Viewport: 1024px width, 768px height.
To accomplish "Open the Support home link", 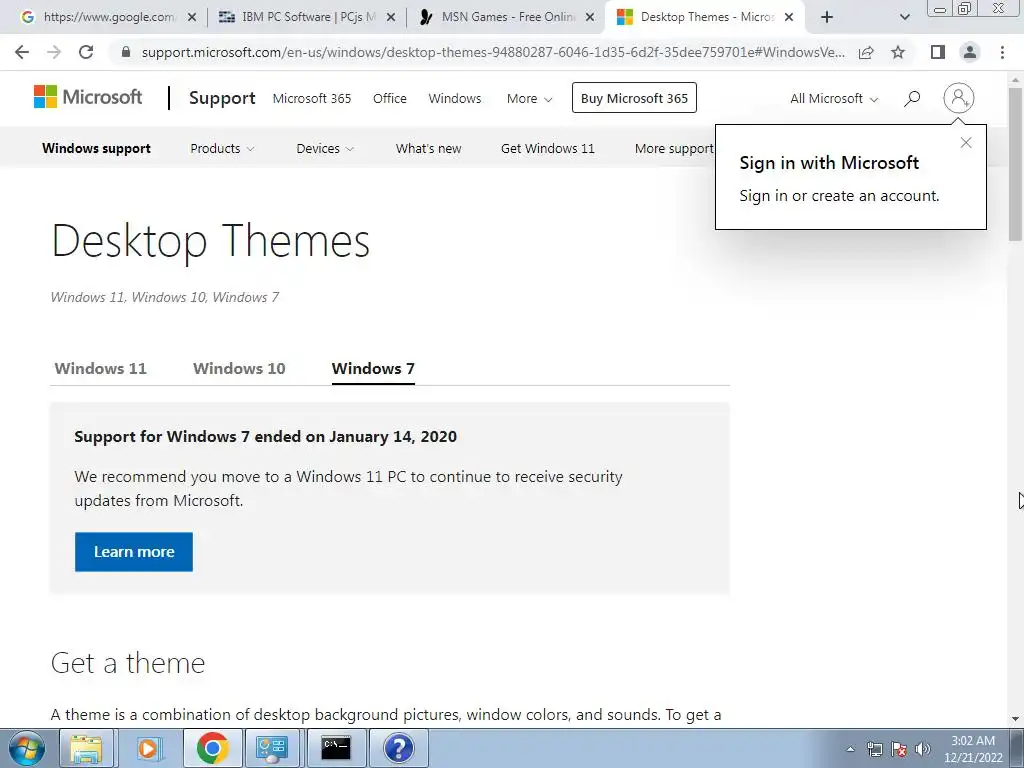I will [222, 98].
